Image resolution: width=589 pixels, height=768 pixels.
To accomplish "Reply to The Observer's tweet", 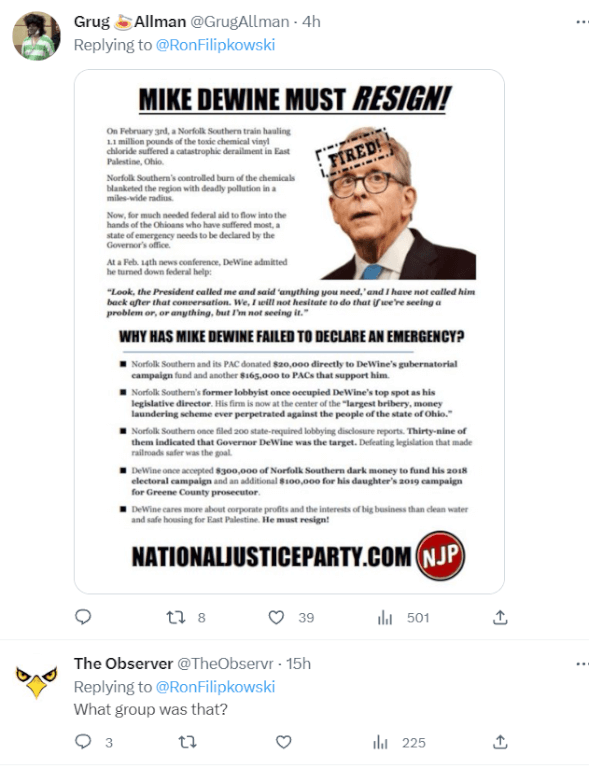I will pyautogui.click(x=83, y=742).
